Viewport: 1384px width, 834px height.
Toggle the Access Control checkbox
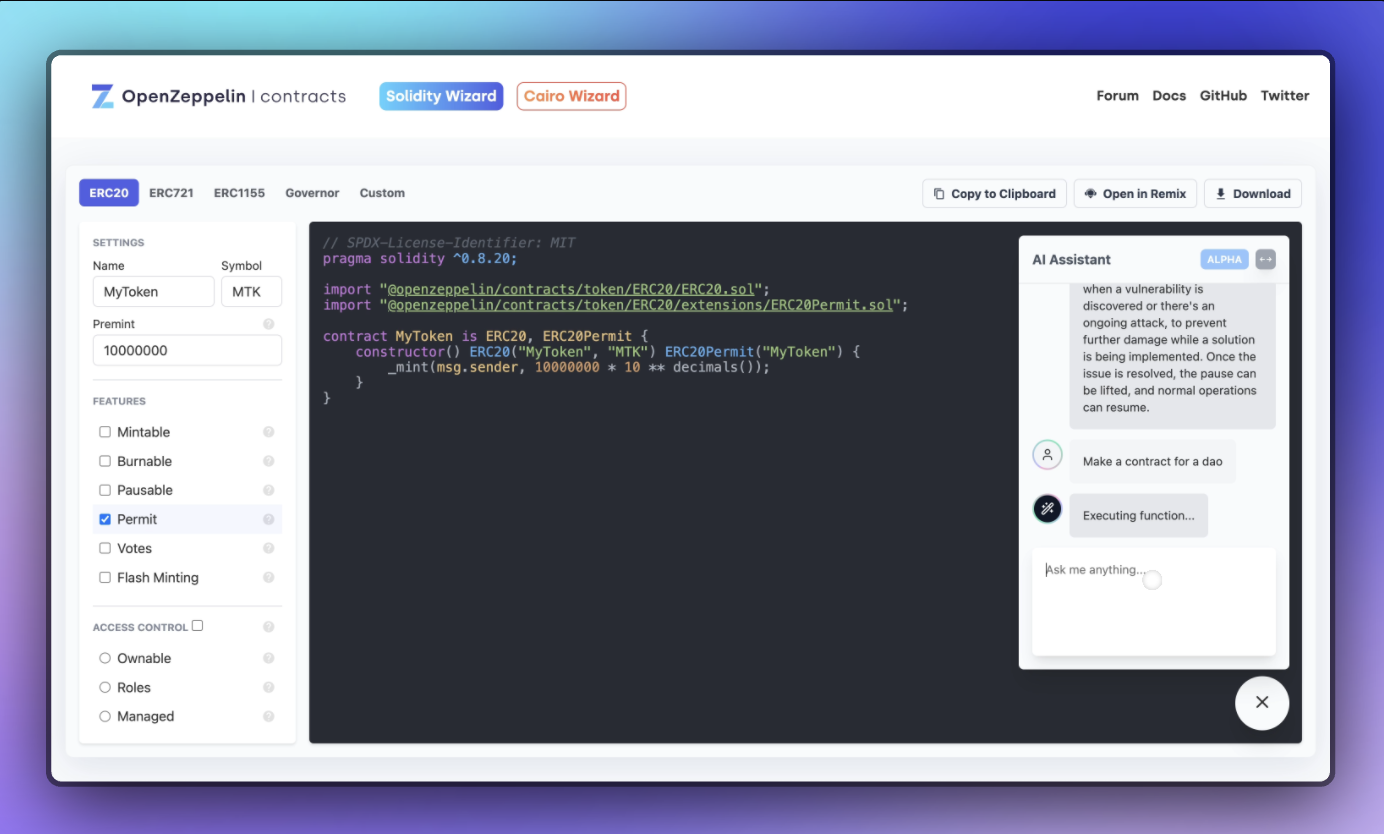[x=197, y=626]
